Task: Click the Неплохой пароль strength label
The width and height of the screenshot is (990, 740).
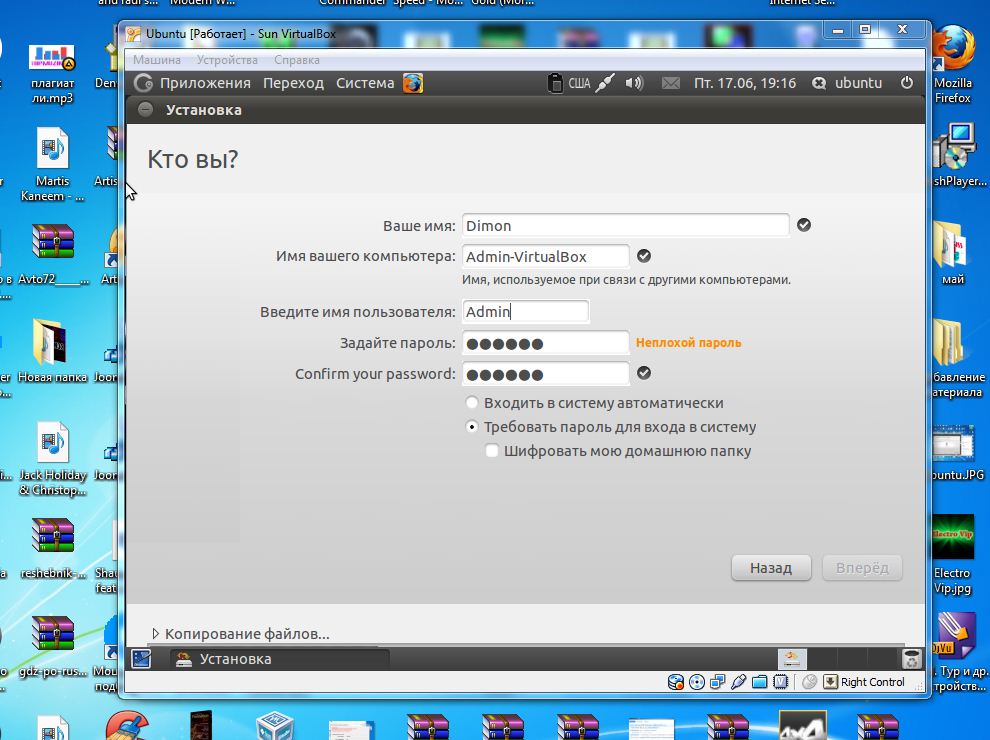Action: (688, 343)
